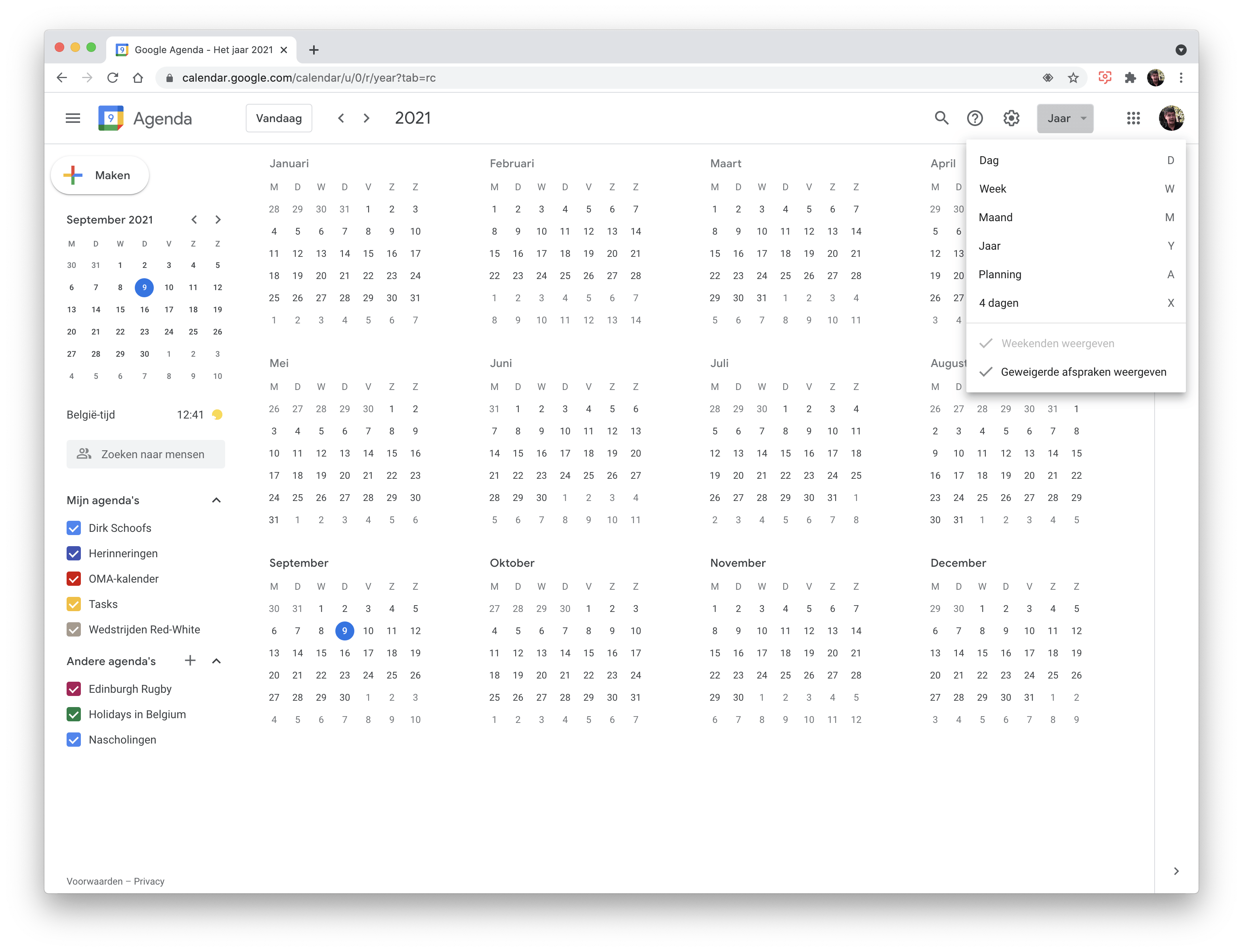Open the Google apps grid
Screen dimensions: 1243x952
click(x=1133, y=118)
